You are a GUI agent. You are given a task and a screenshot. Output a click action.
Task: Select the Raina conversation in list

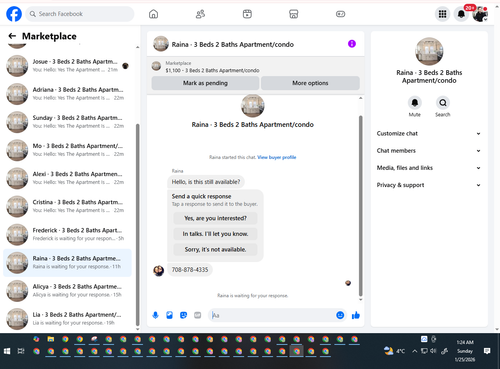click(x=68, y=262)
